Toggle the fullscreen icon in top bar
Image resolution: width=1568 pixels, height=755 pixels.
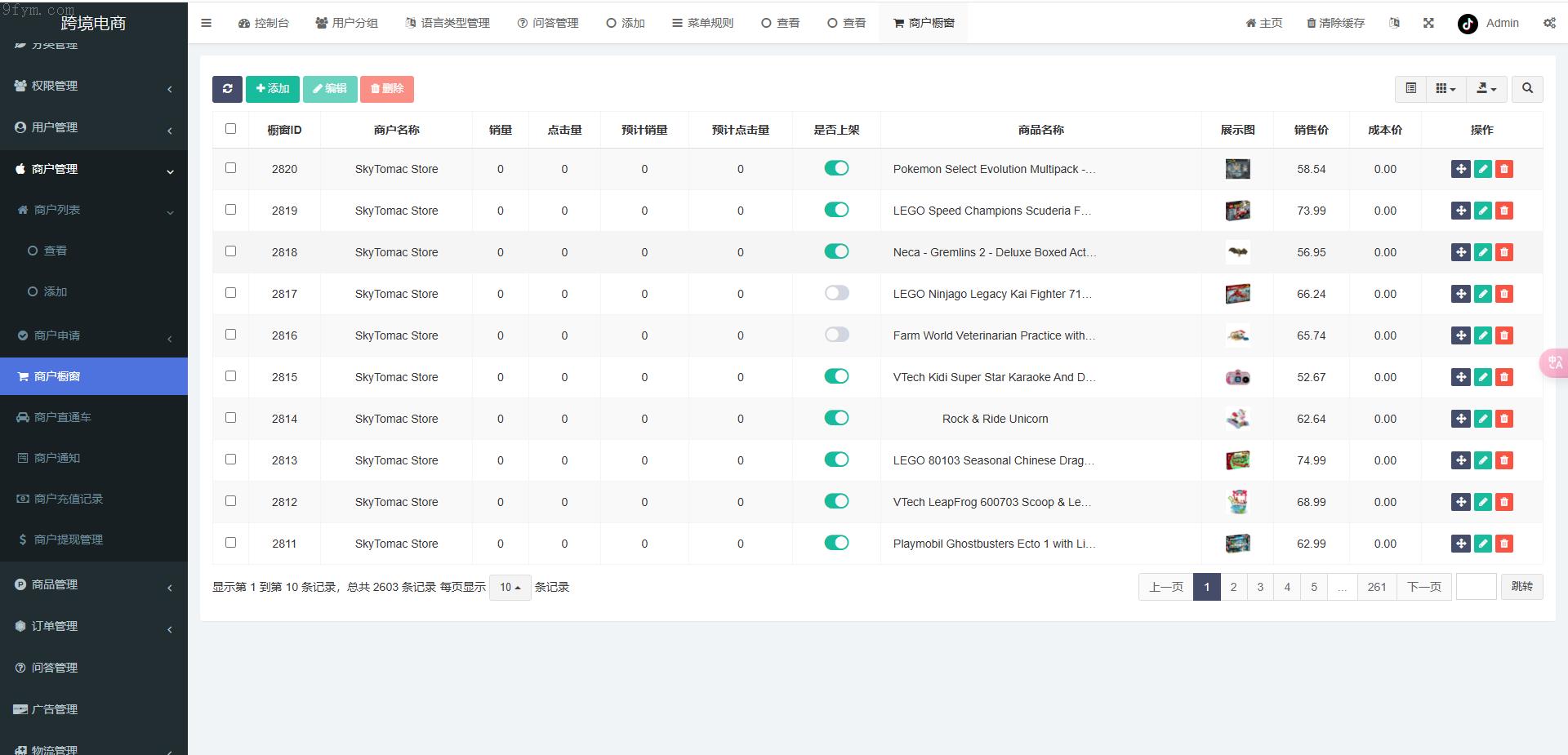(1428, 23)
